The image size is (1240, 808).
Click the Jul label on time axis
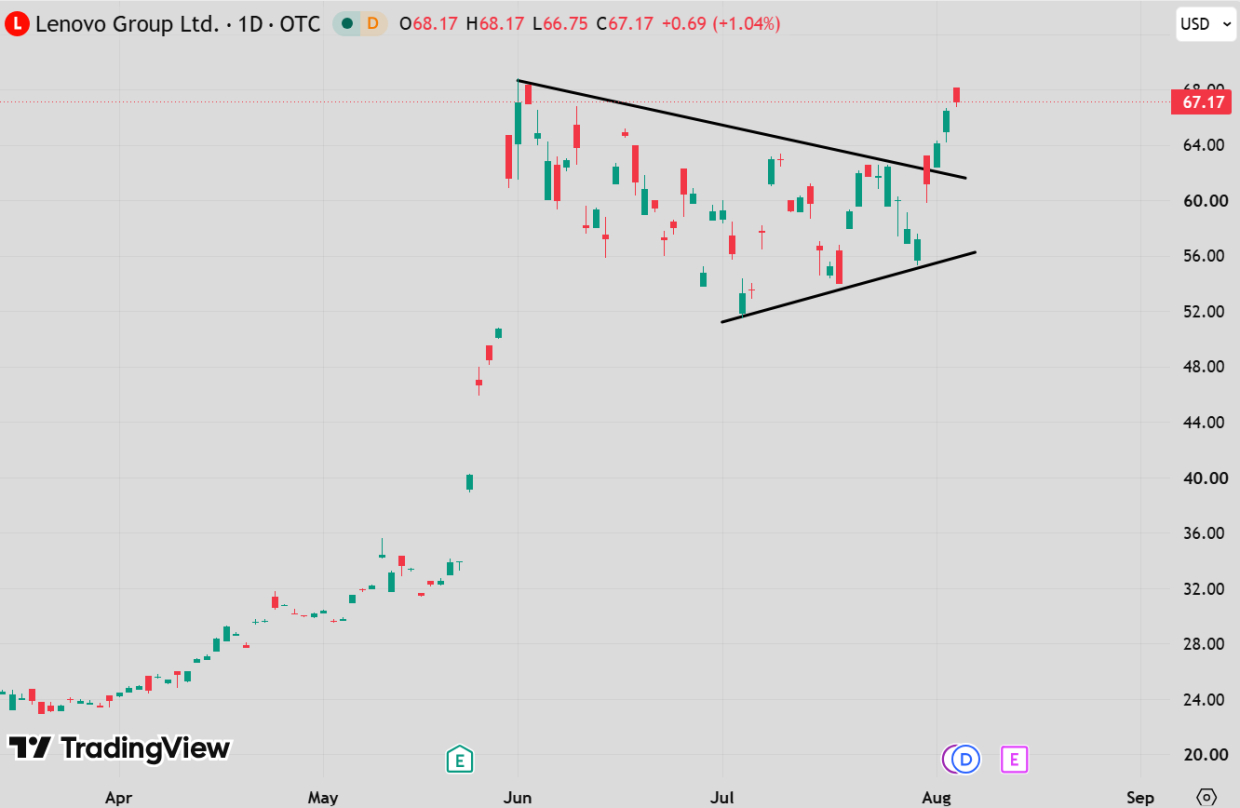(x=721, y=798)
